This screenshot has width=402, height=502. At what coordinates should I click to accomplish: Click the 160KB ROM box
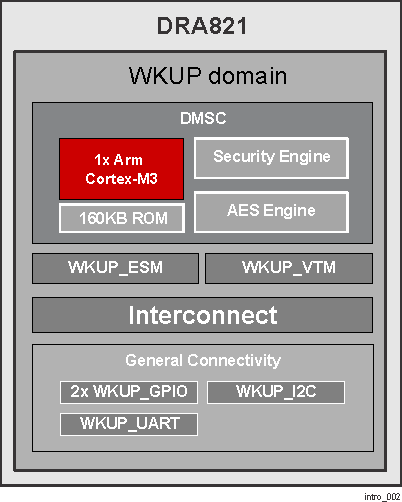coord(122,218)
